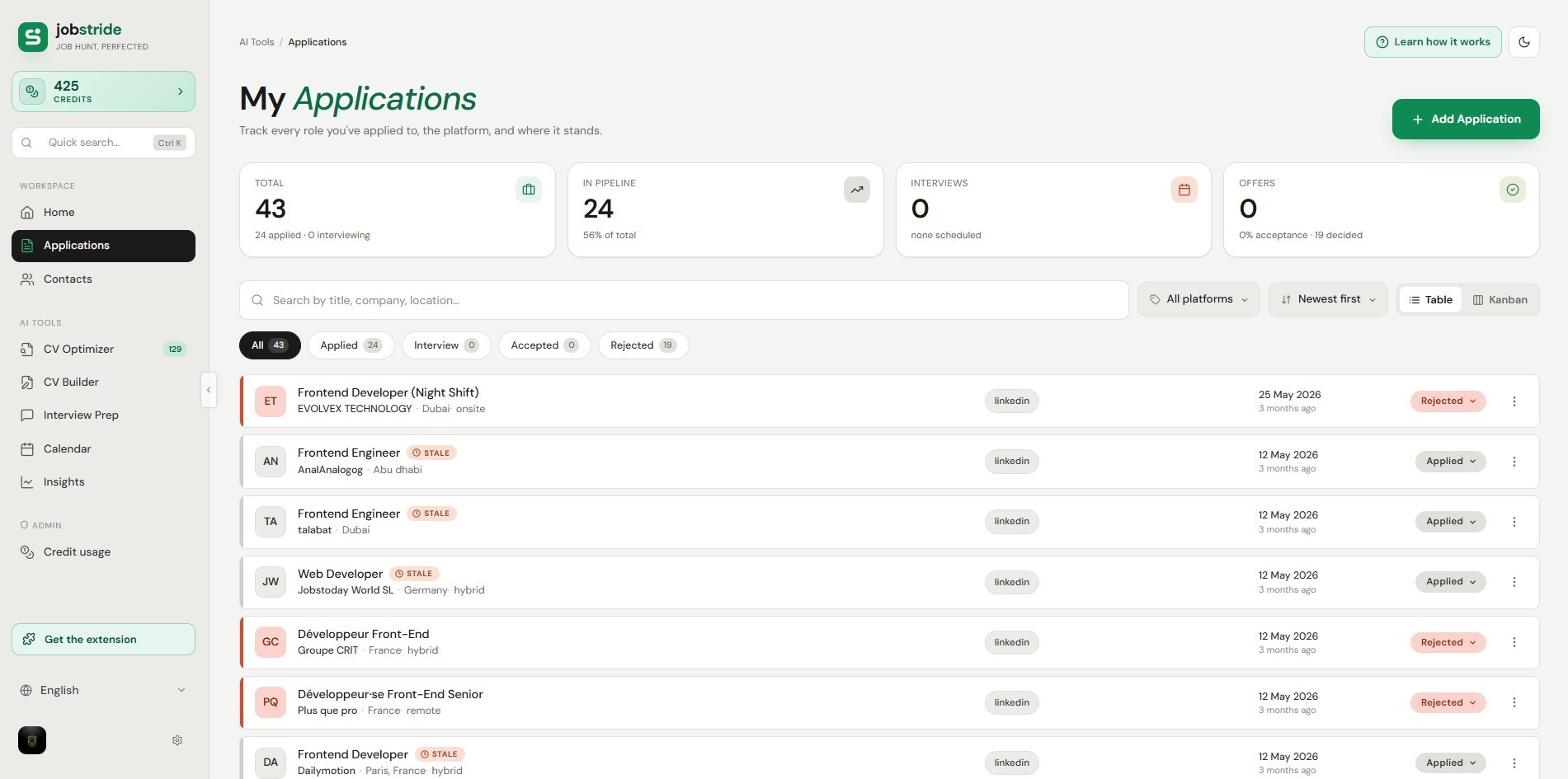Click the search by title, company, location field
The image size is (1568, 779).
coord(684,300)
